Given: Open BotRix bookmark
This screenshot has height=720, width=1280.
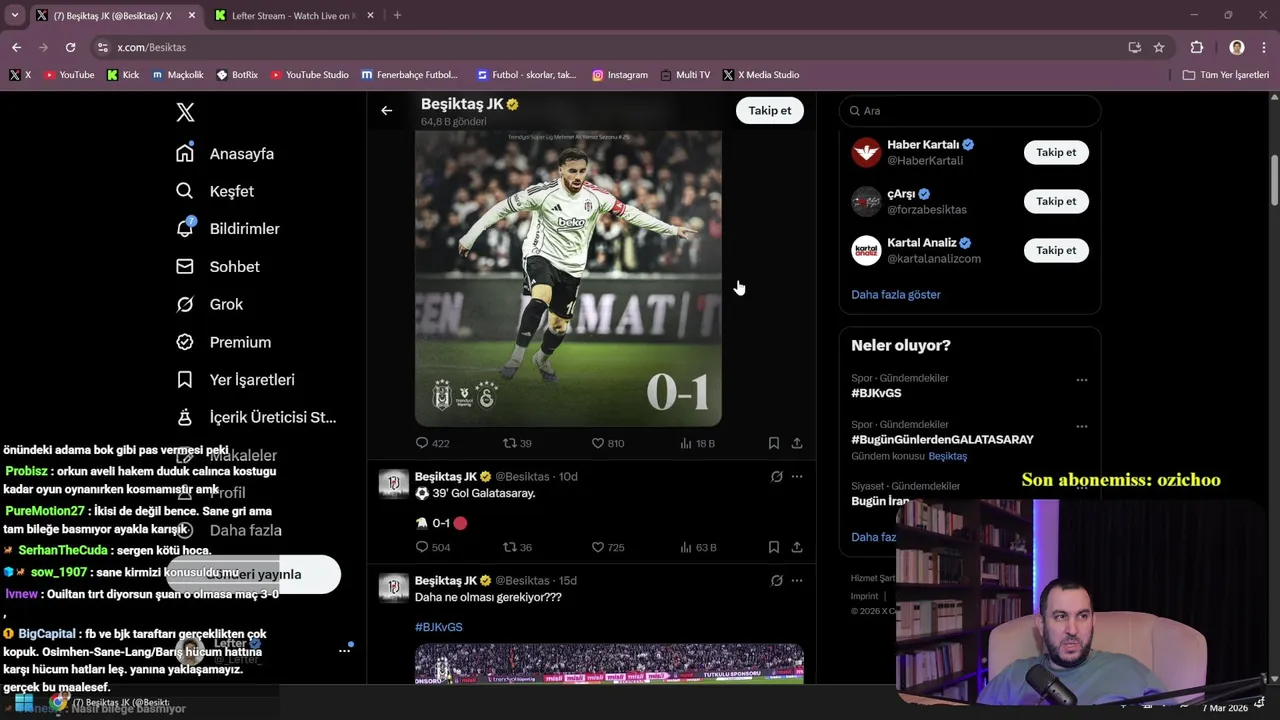Looking at the screenshot, I should pyautogui.click(x=237, y=75).
